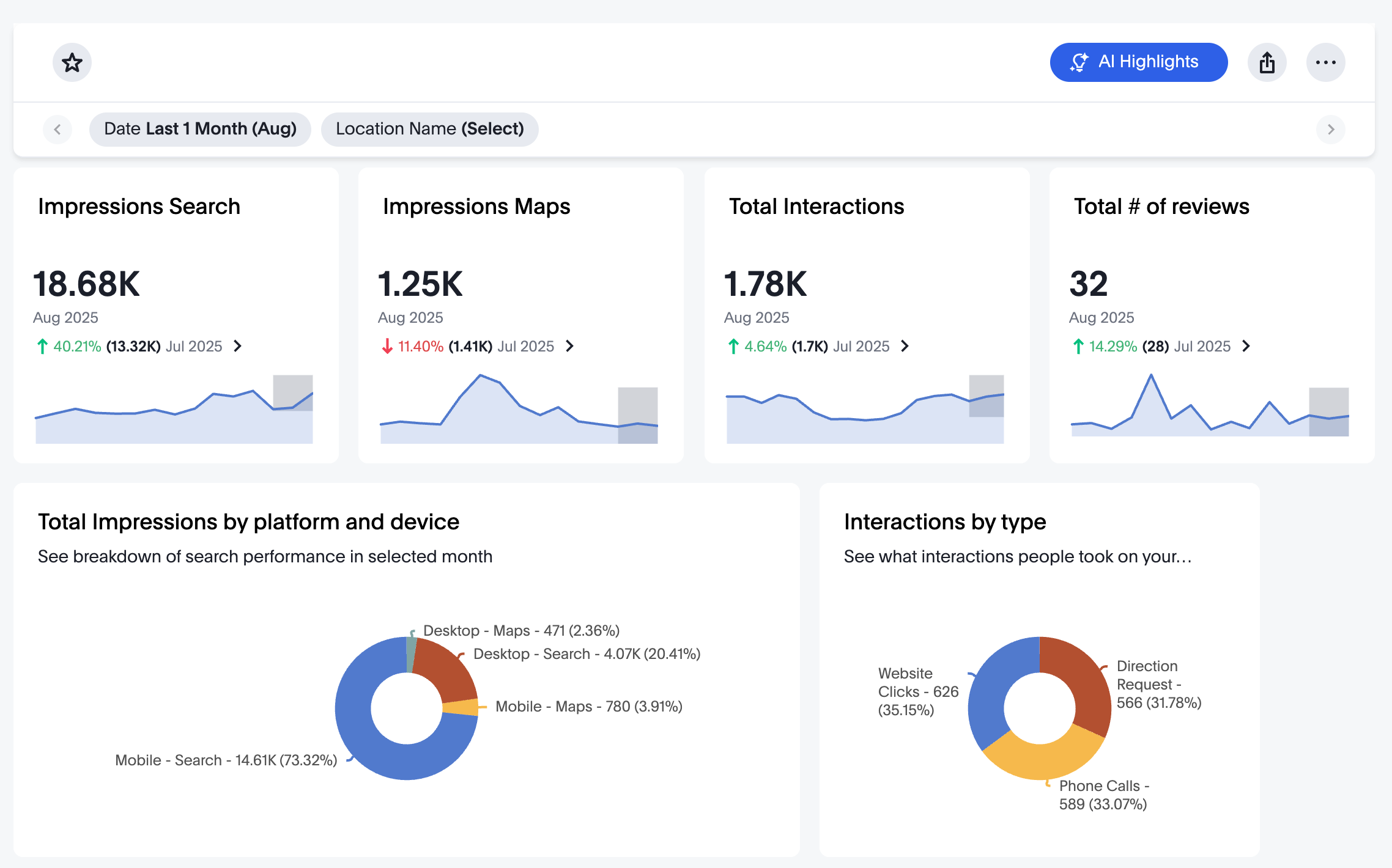The width and height of the screenshot is (1392, 868).
Task: Expand the Total Interactions Jul 2025 comparison
Action: click(905, 346)
